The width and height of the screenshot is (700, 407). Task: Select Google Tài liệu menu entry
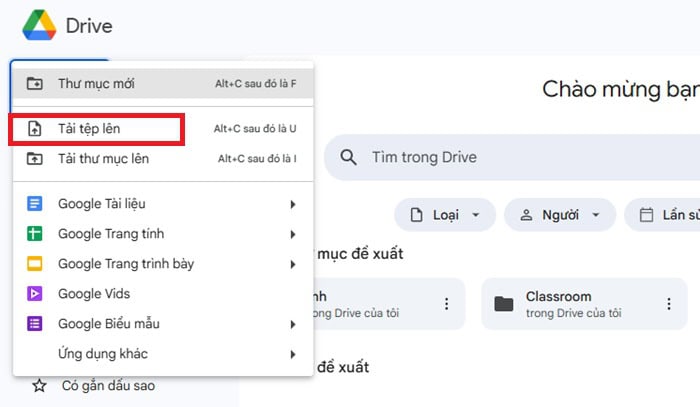pos(163,204)
